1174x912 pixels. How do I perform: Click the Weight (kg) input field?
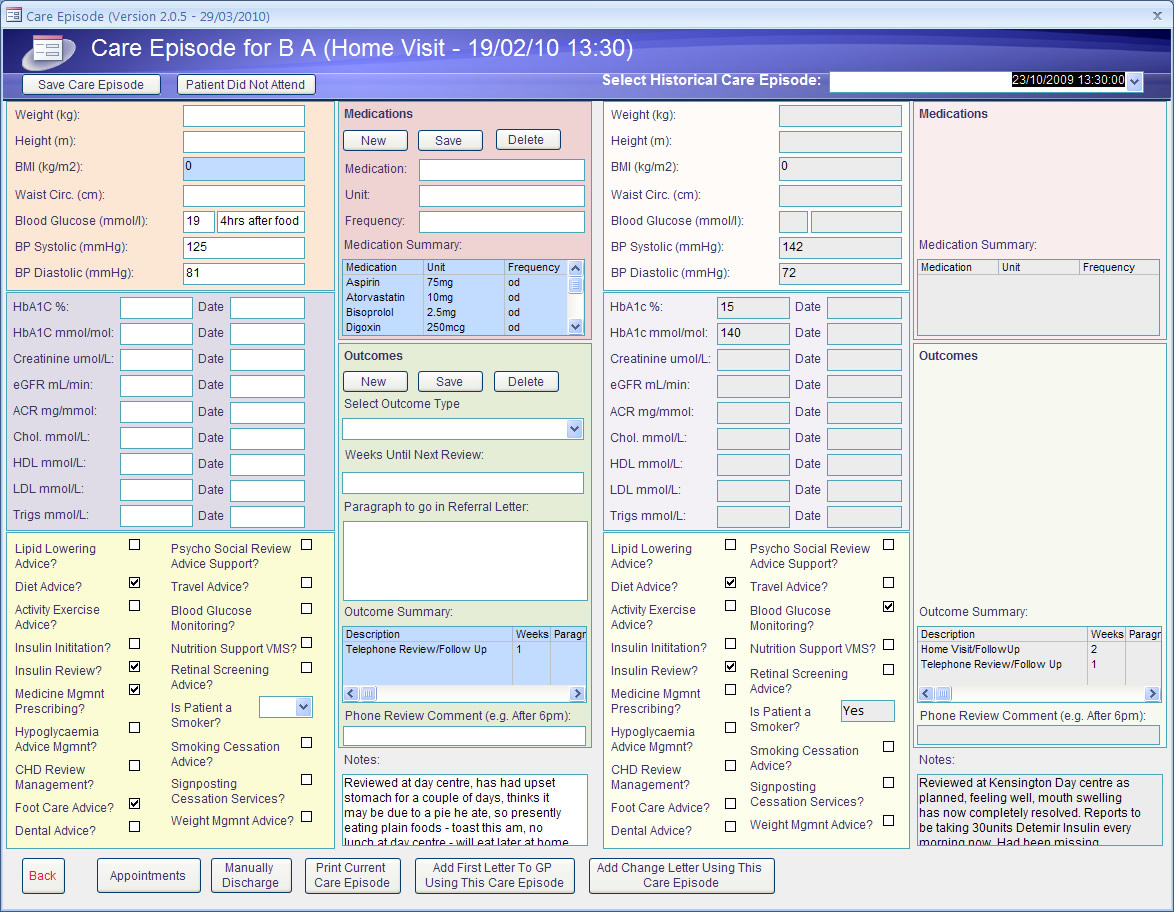243,116
